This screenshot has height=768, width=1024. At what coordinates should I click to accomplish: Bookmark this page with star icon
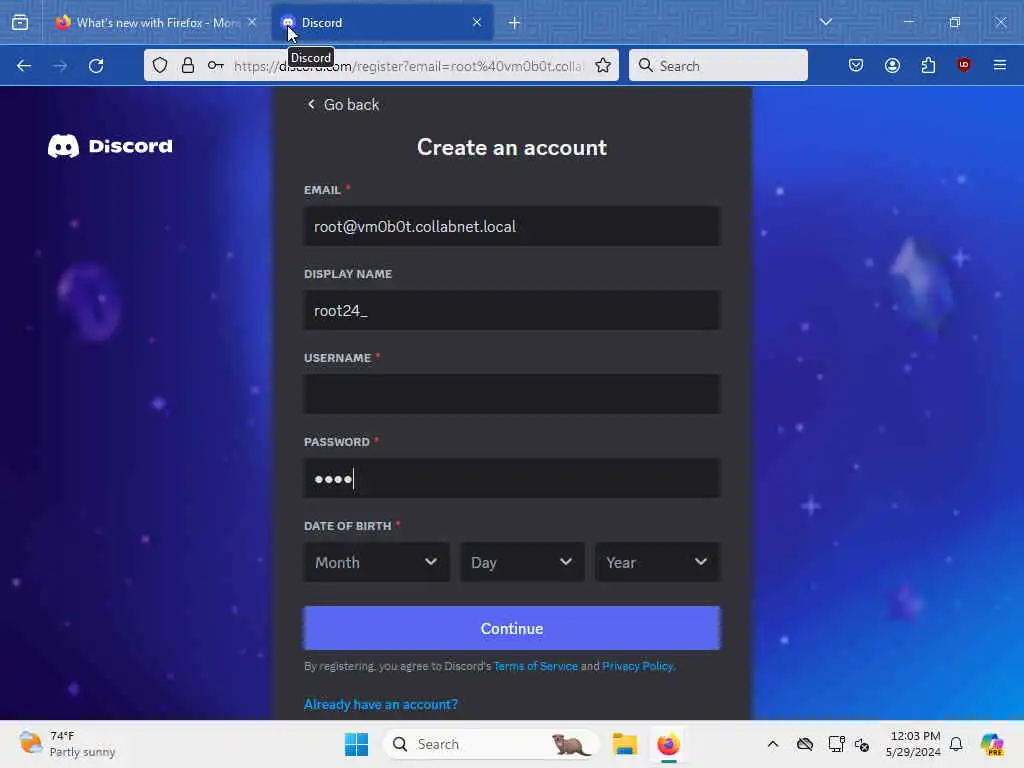tap(603, 65)
